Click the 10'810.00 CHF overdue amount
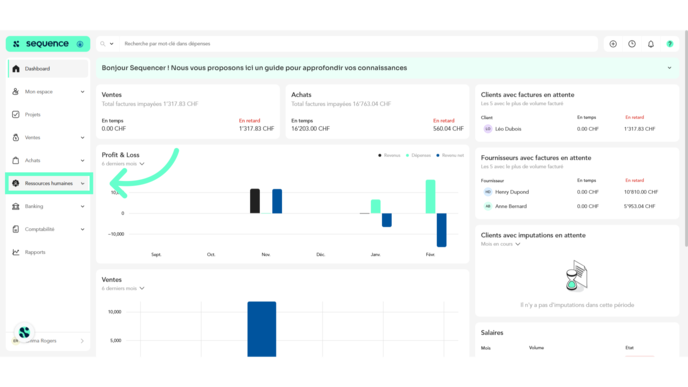 click(641, 192)
